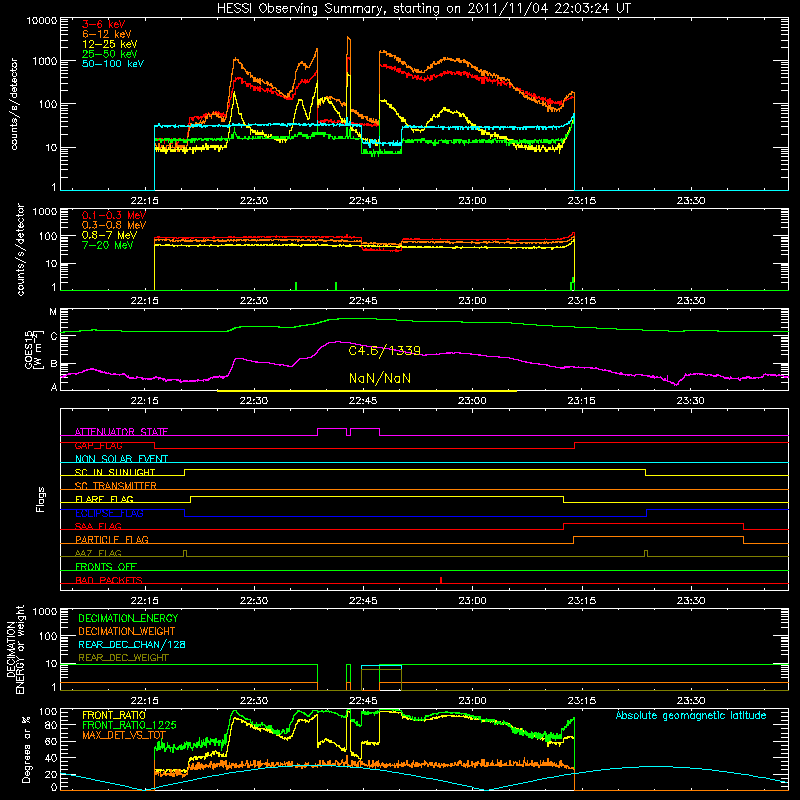
Task: Select the blue ECLIPSE_FLAG label
Action: [x=109, y=513]
